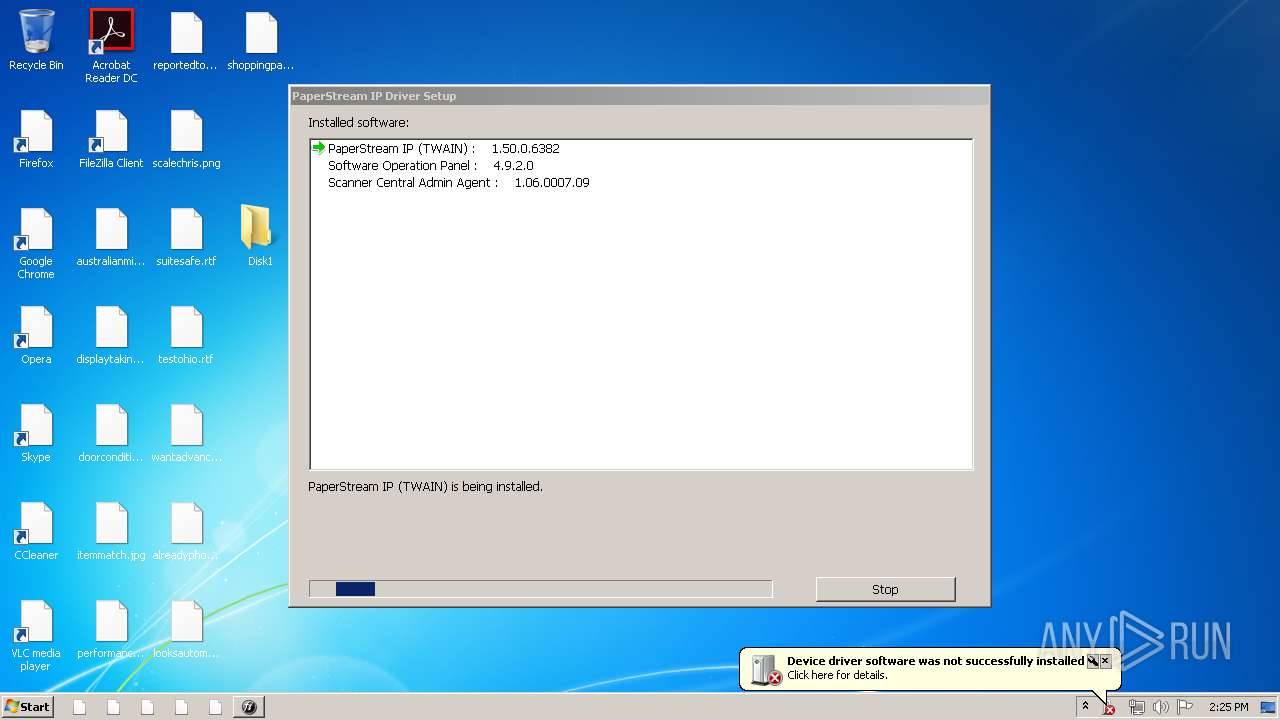Open balloon notification options wrench icon
This screenshot has height=720, width=1280.
[x=1093, y=661]
